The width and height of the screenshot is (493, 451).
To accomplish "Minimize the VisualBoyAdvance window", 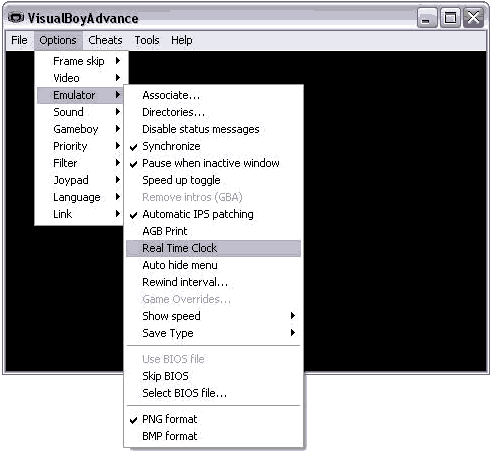I will (x=427, y=18).
